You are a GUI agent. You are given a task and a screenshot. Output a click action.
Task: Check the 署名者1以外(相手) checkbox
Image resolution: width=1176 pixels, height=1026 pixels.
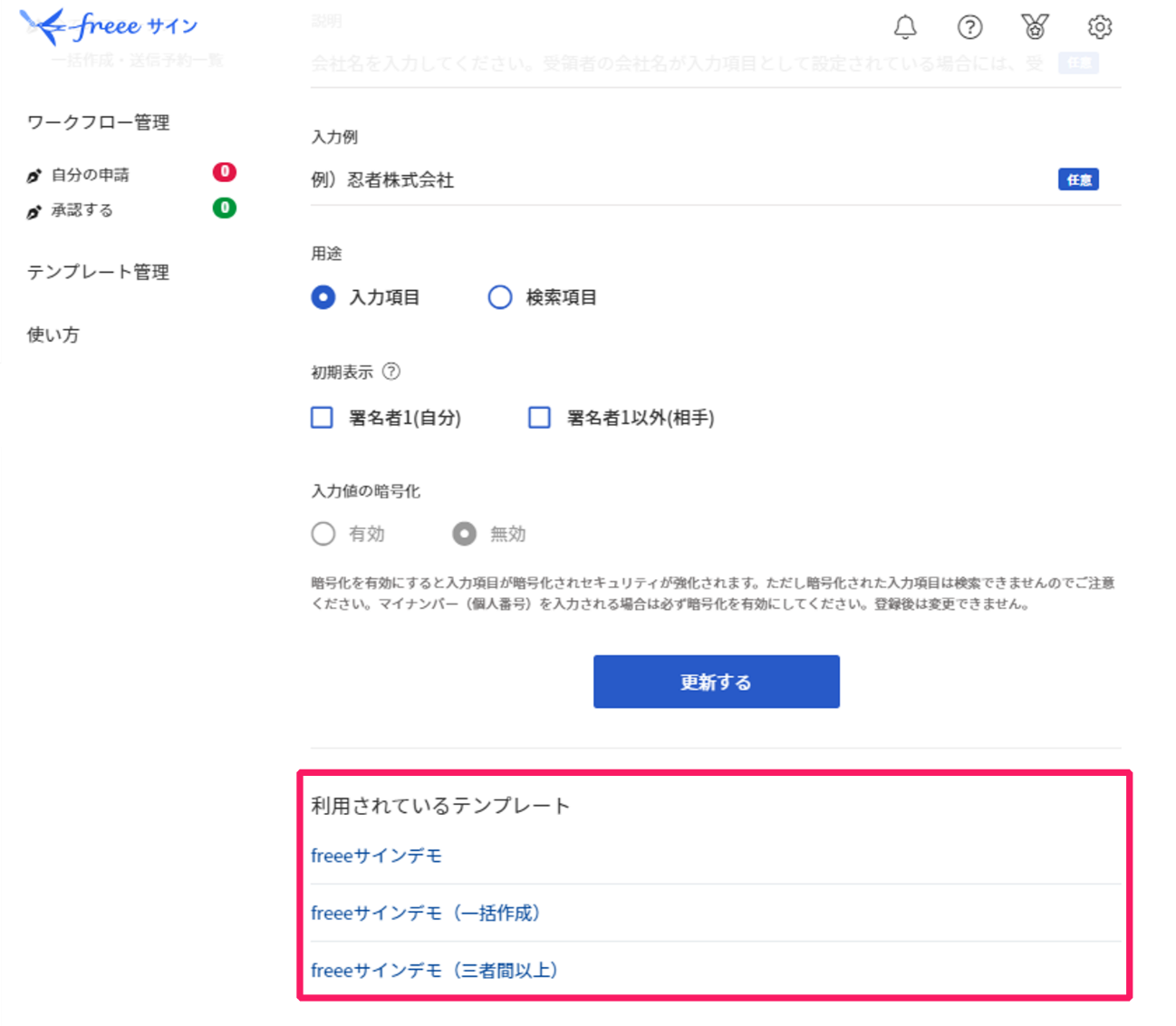click(539, 417)
